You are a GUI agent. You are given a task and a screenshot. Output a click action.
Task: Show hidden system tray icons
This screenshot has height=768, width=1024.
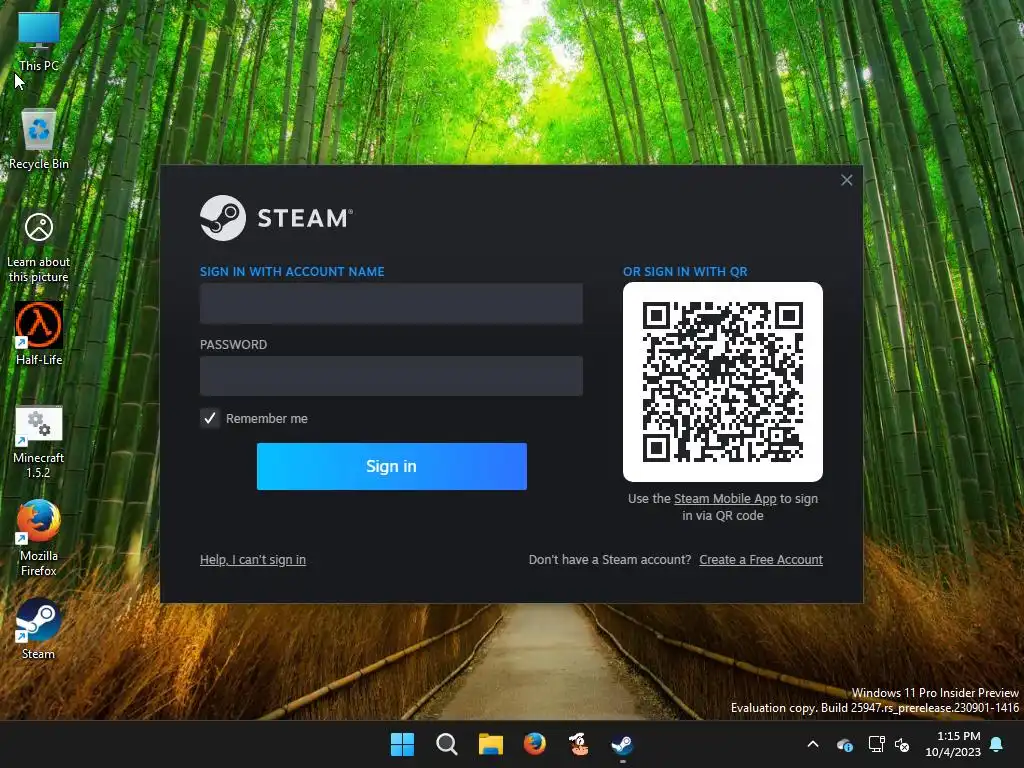[813, 744]
